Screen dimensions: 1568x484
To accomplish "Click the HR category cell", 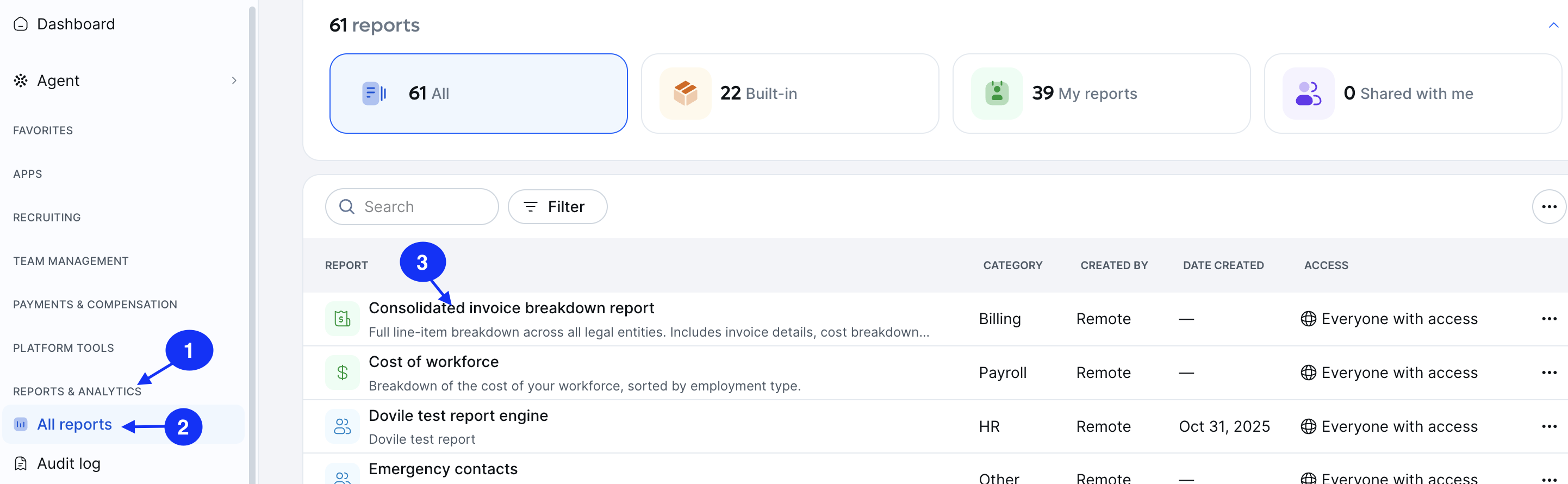I will [989, 426].
